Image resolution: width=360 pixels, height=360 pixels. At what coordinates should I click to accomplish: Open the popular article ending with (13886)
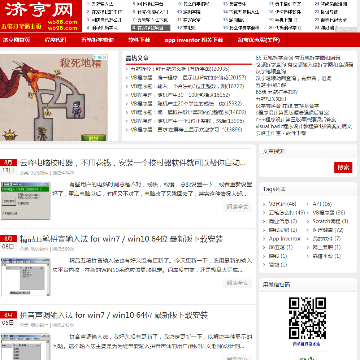[x=186, y=130]
